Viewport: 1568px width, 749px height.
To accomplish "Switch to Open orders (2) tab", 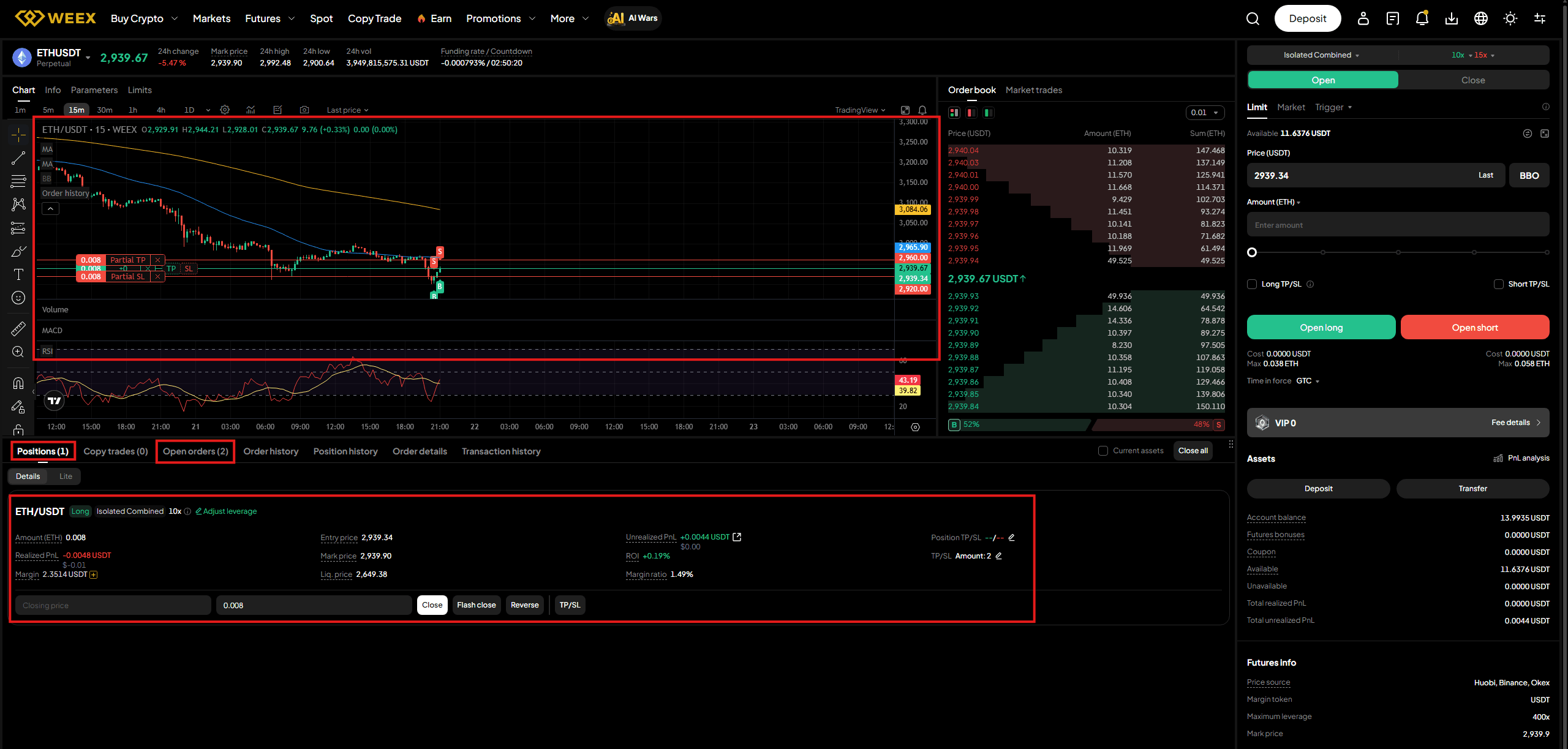I will coord(195,451).
